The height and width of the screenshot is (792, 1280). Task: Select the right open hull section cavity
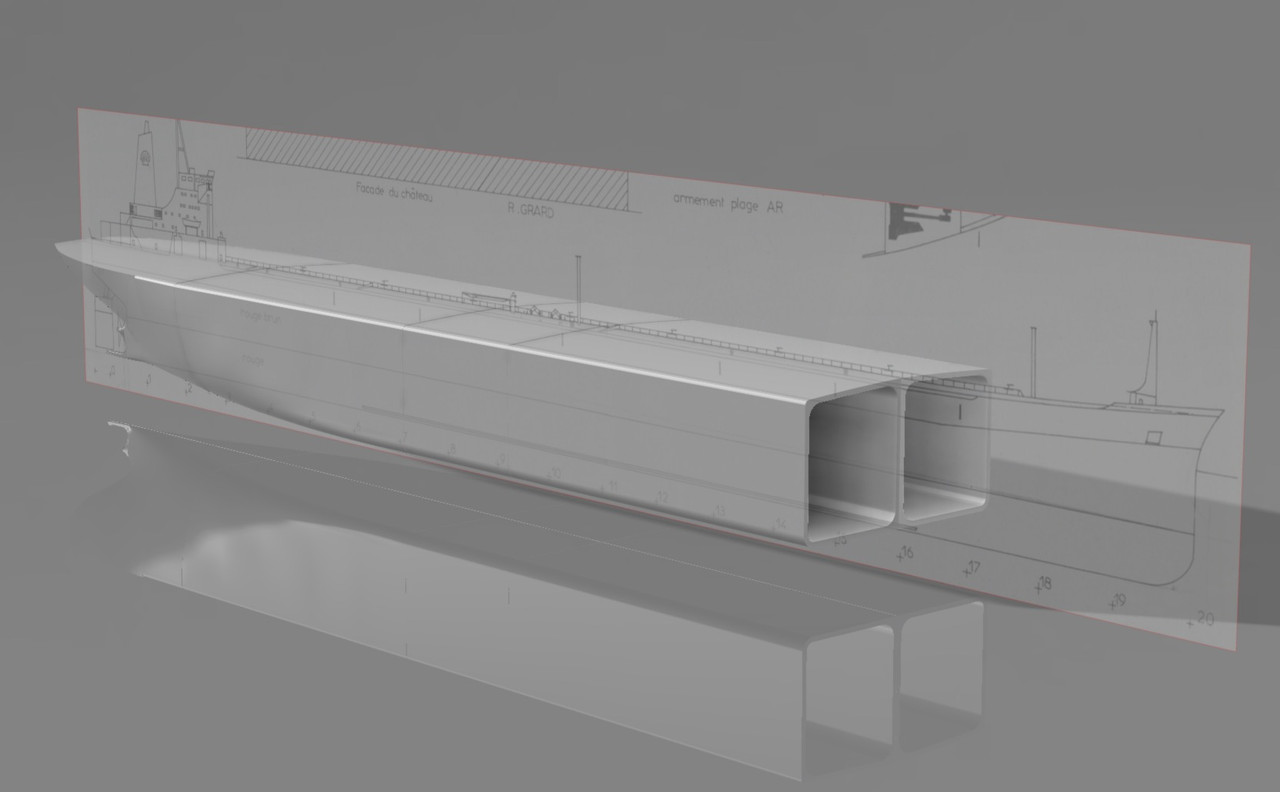click(x=945, y=448)
